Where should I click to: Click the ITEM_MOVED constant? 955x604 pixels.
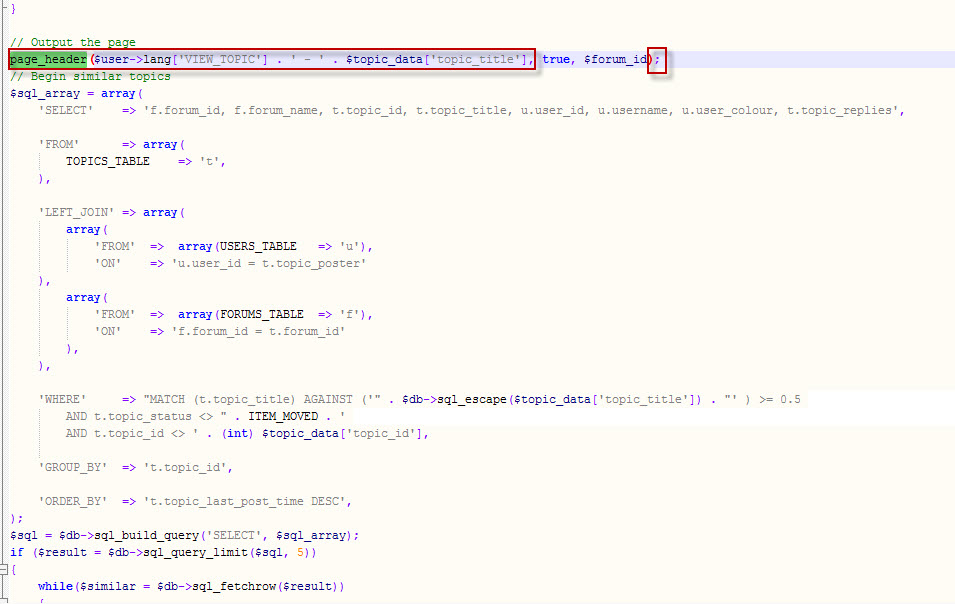283,416
